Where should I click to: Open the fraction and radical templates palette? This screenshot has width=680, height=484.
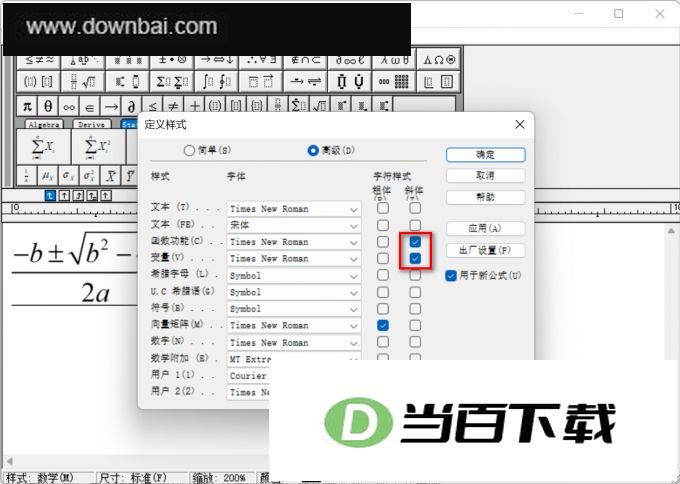click(x=83, y=82)
